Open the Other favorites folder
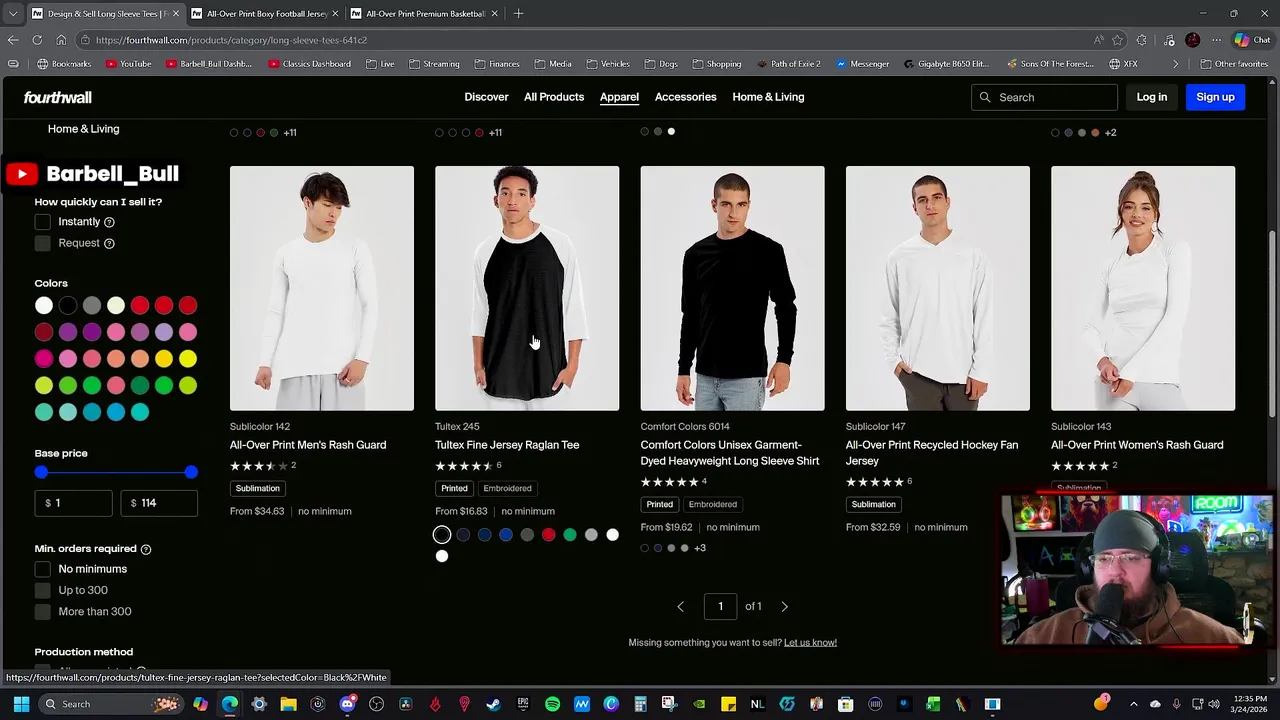Screen dimensions: 1280x720 [x=1234, y=64]
